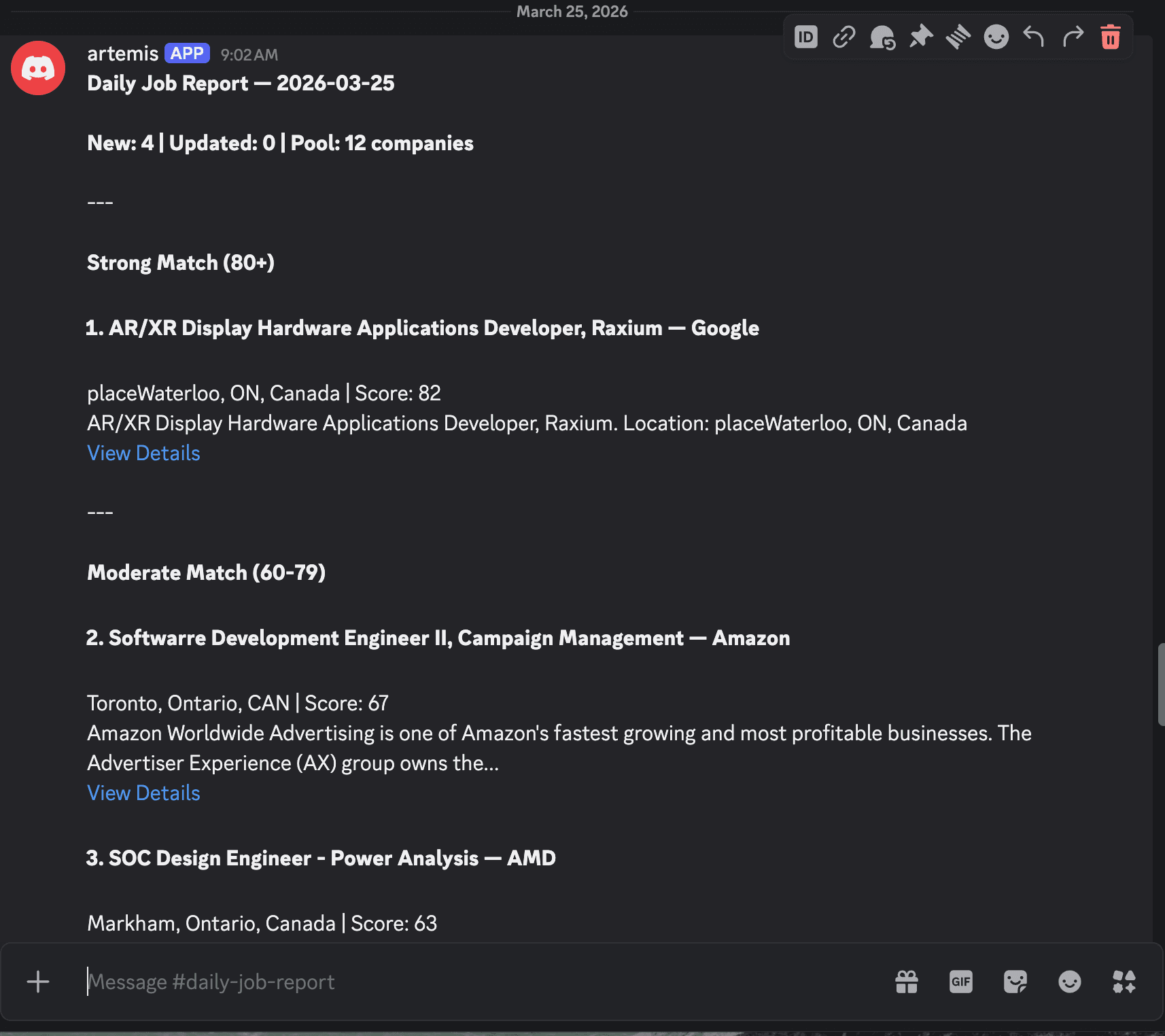1165x1036 pixels.
Task: Open View Details for the Google Raxium job
Action: click(143, 453)
